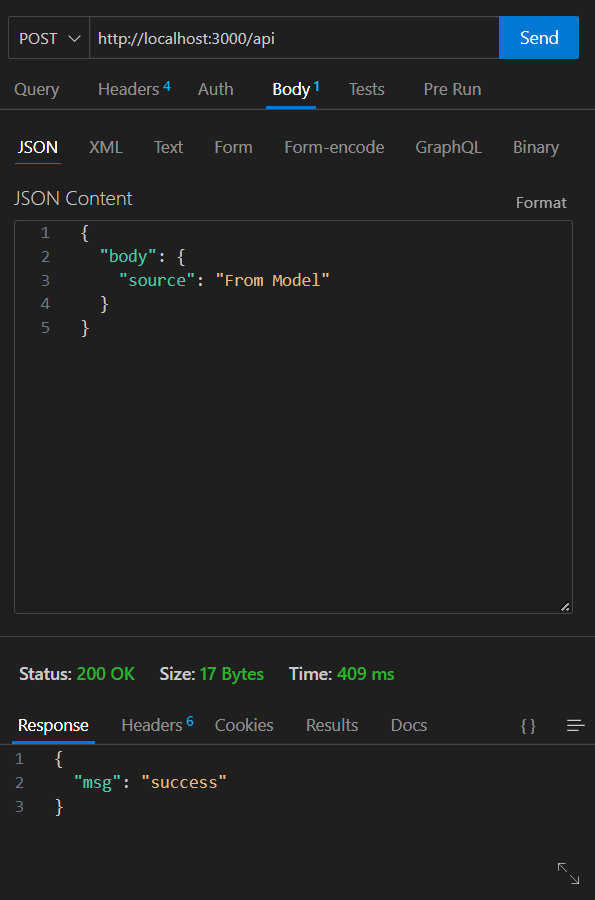The height and width of the screenshot is (900, 595).
Task: Select the JSON body type
Action: click(x=38, y=148)
